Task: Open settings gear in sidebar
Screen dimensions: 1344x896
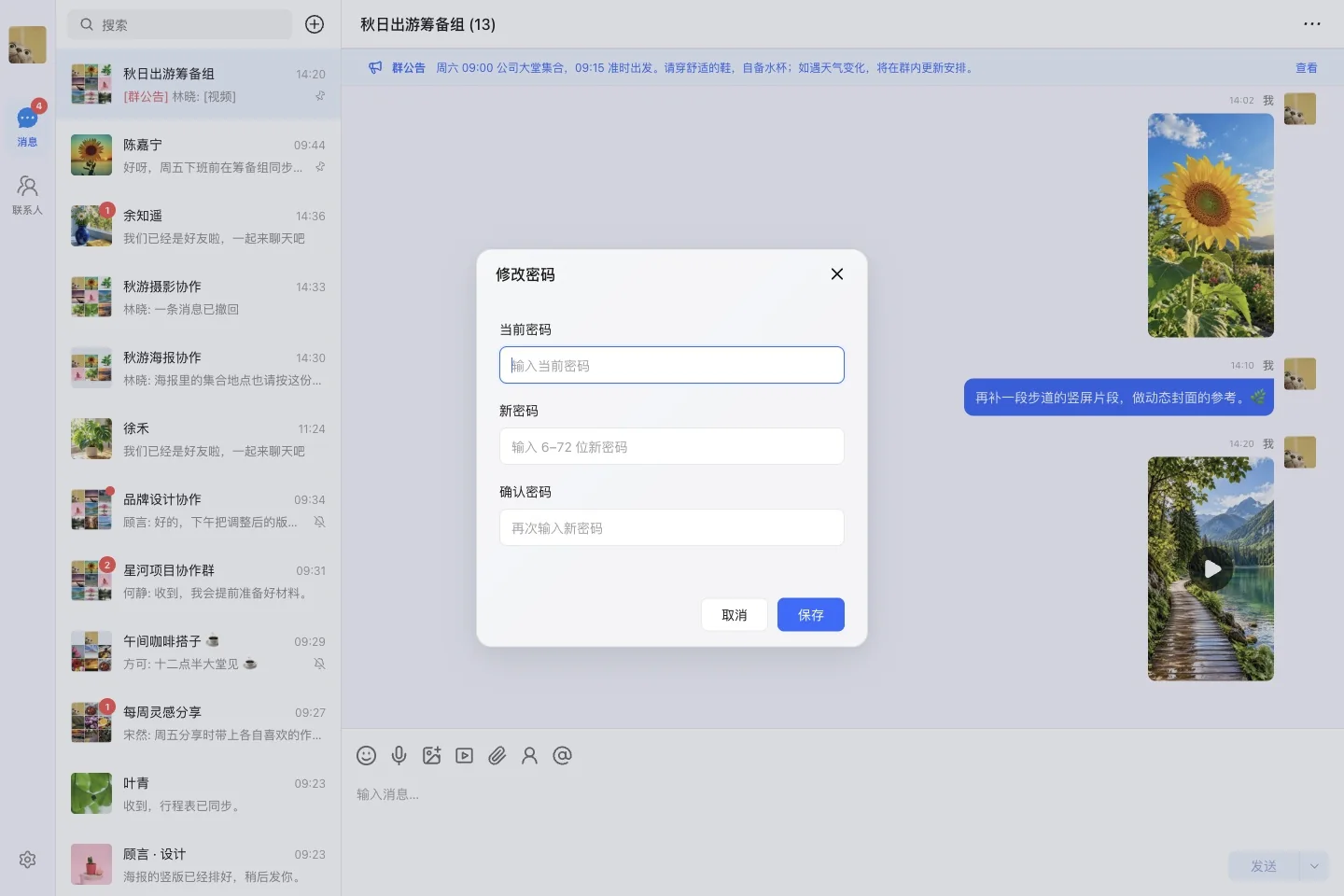Action: coord(27,860)
